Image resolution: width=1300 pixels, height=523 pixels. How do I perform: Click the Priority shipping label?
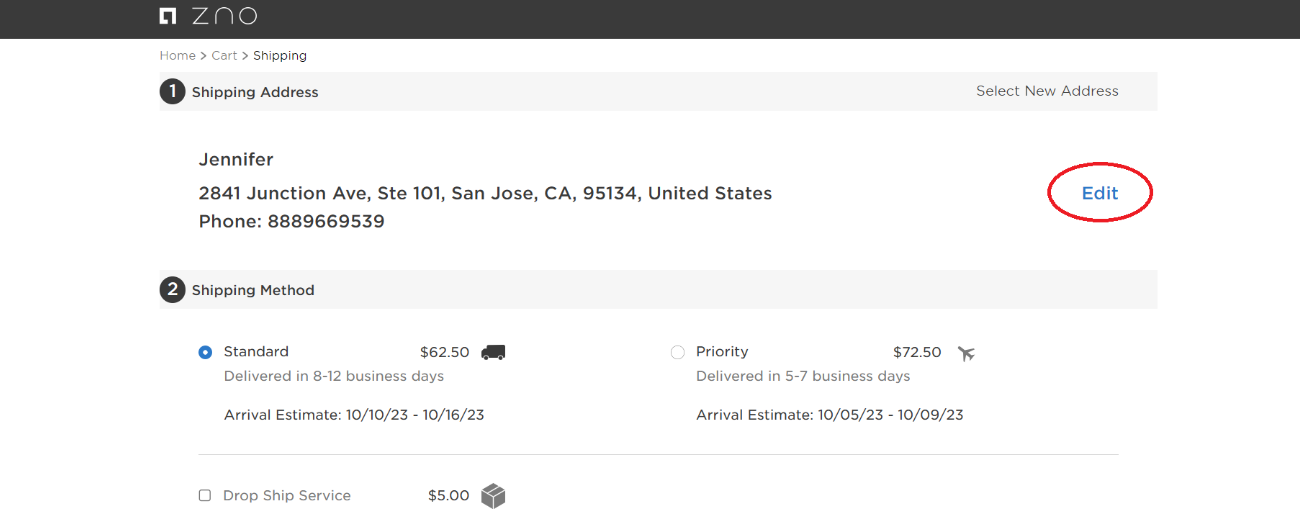(x=722, y=352)
